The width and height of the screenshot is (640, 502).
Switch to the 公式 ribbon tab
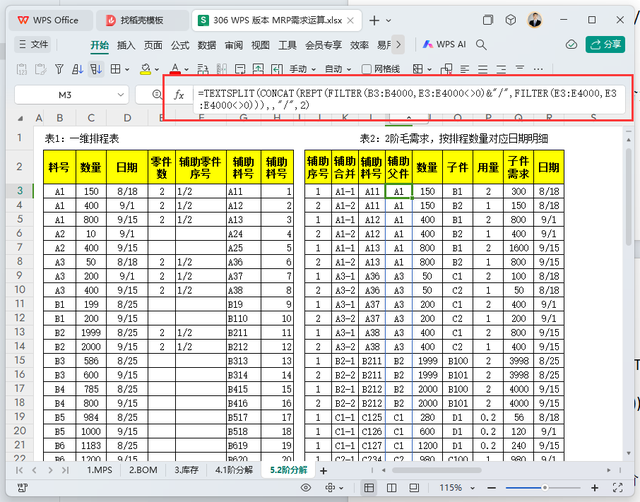tap(180, 45)
